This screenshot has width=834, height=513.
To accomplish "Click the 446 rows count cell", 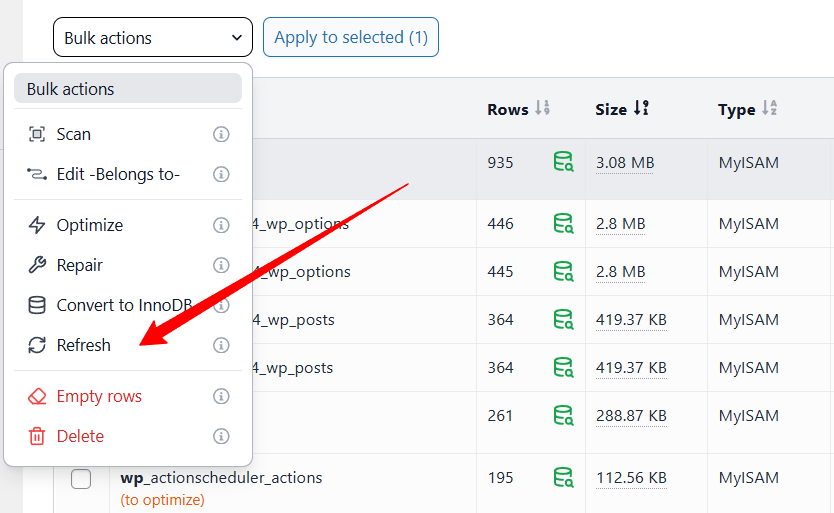I will point(501,224).
